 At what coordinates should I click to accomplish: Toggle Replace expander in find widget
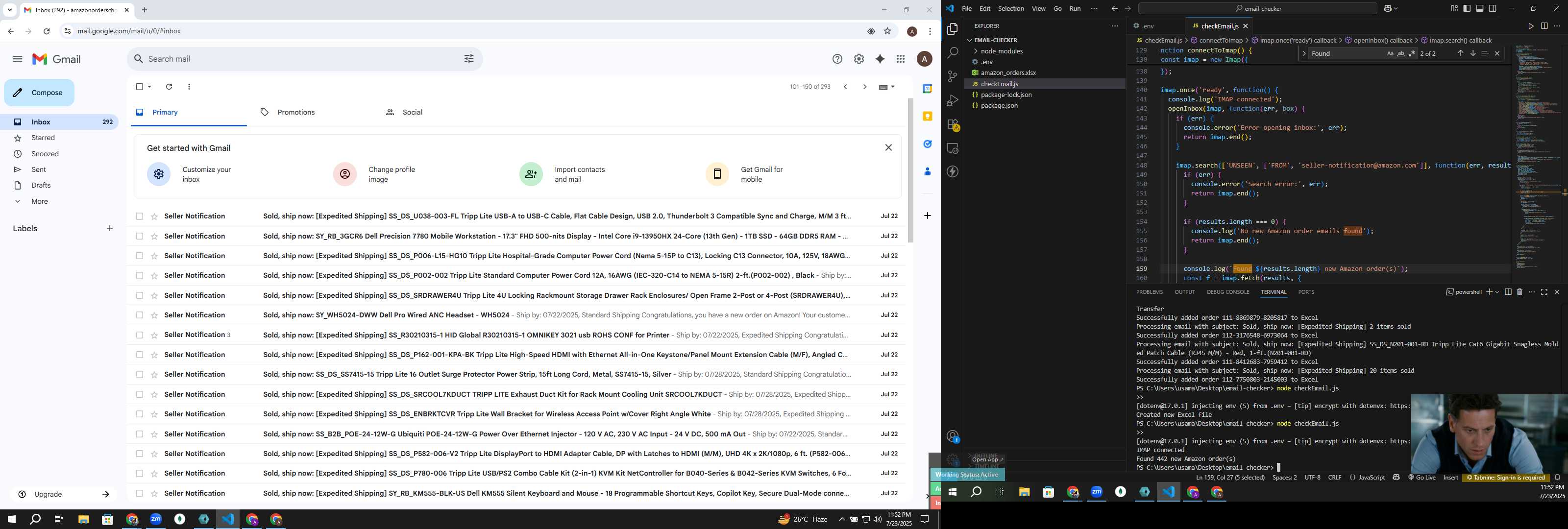pos(1304,53)
